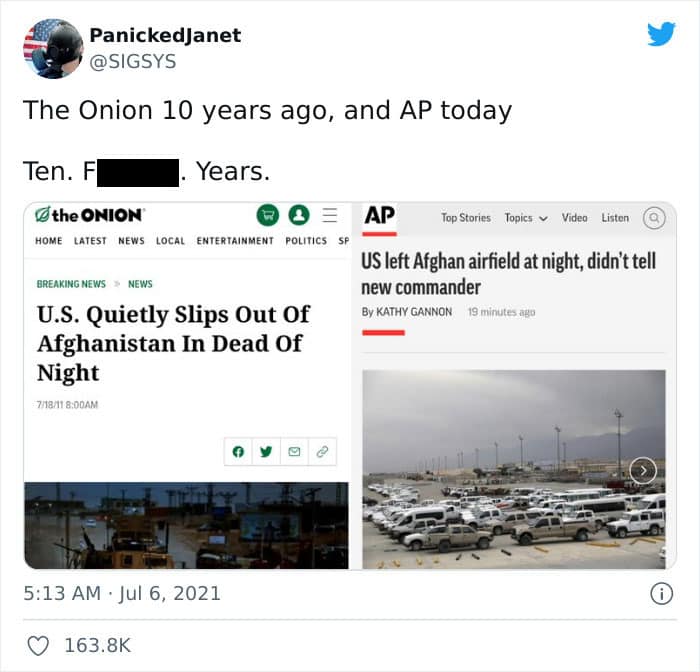The height and width of the screenshot is (672, 700).
Task: Click the AP search magnifier icon
Action: click(x=654, y=218)
